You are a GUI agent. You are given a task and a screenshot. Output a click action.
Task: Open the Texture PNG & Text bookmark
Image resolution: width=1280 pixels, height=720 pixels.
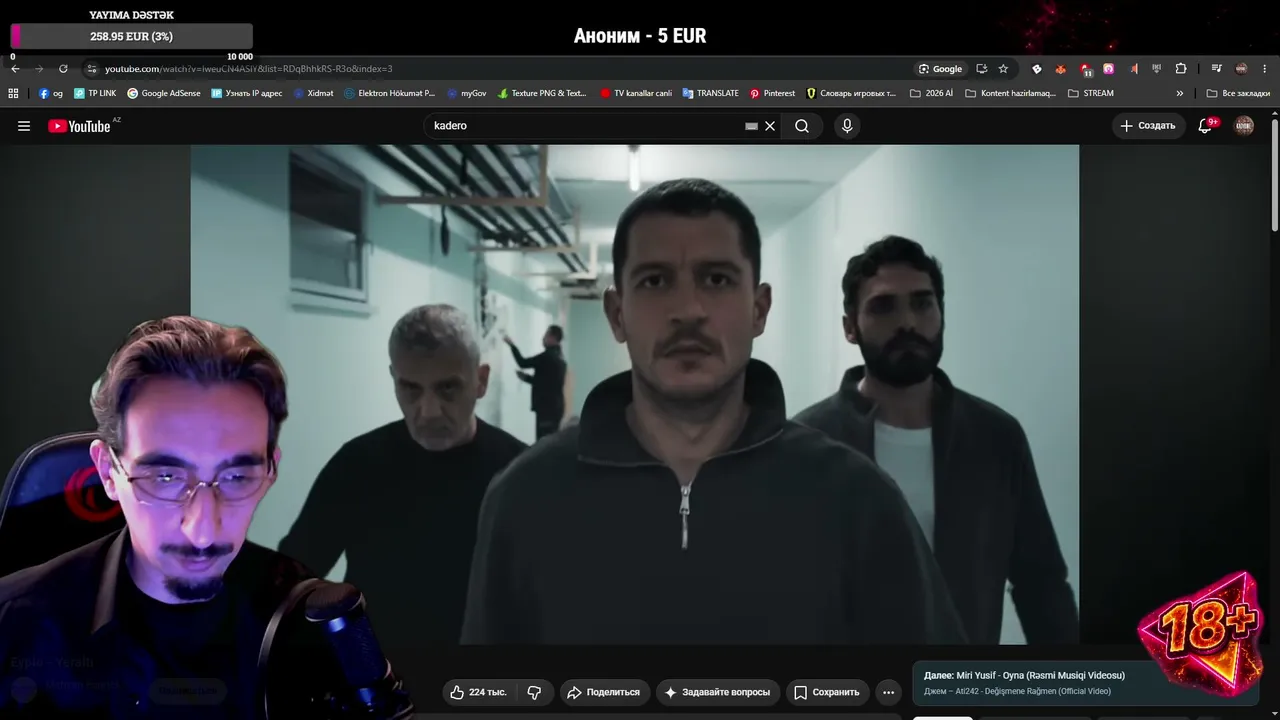[x=542, y=93]
